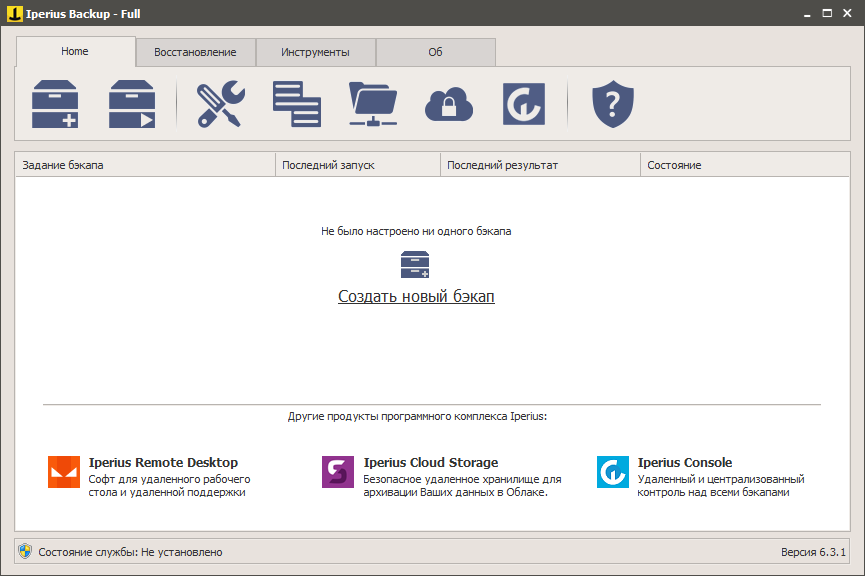Viewport: 865px width, 576px height.
Task: Switch to the Восстановление tab
Action: 196,51
